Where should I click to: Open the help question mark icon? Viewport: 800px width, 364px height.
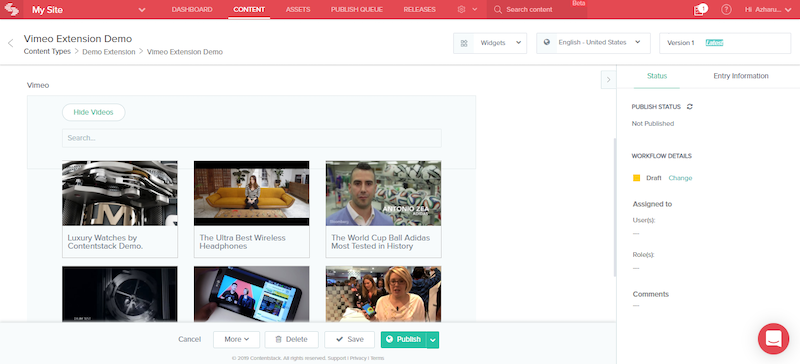[x=727, y=10]
